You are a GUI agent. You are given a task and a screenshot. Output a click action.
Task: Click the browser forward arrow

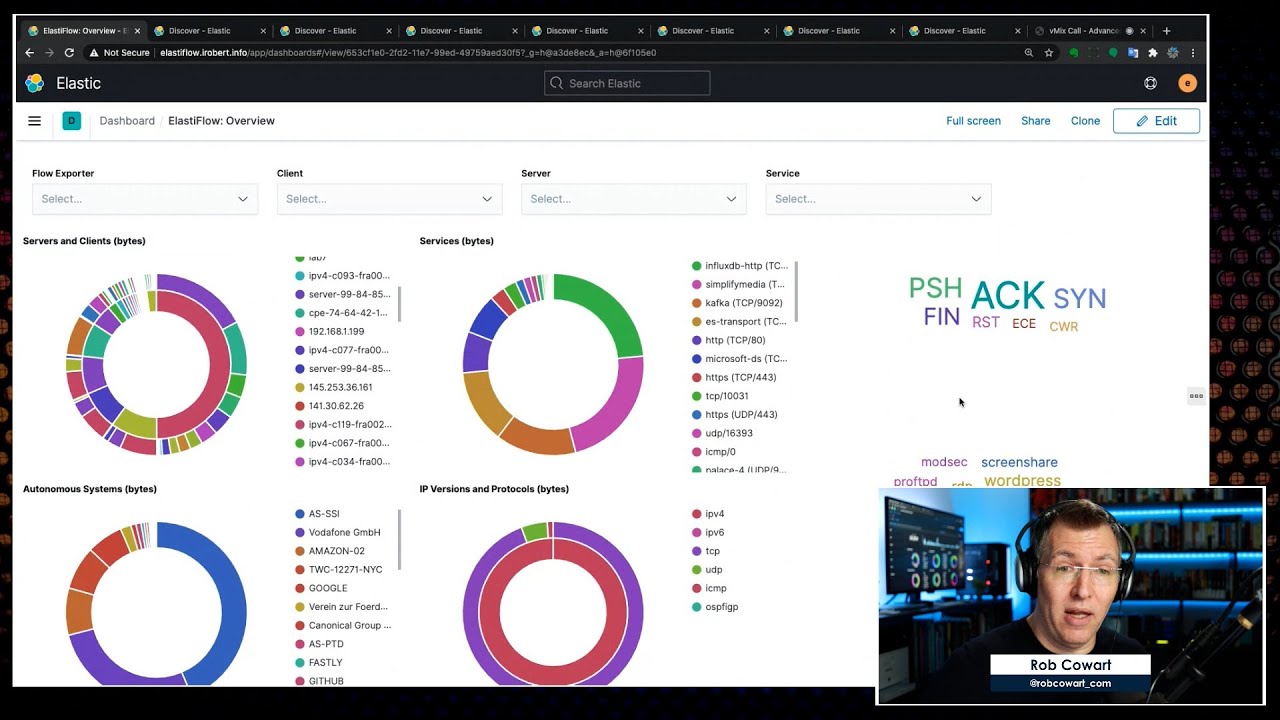coord(49,53)
